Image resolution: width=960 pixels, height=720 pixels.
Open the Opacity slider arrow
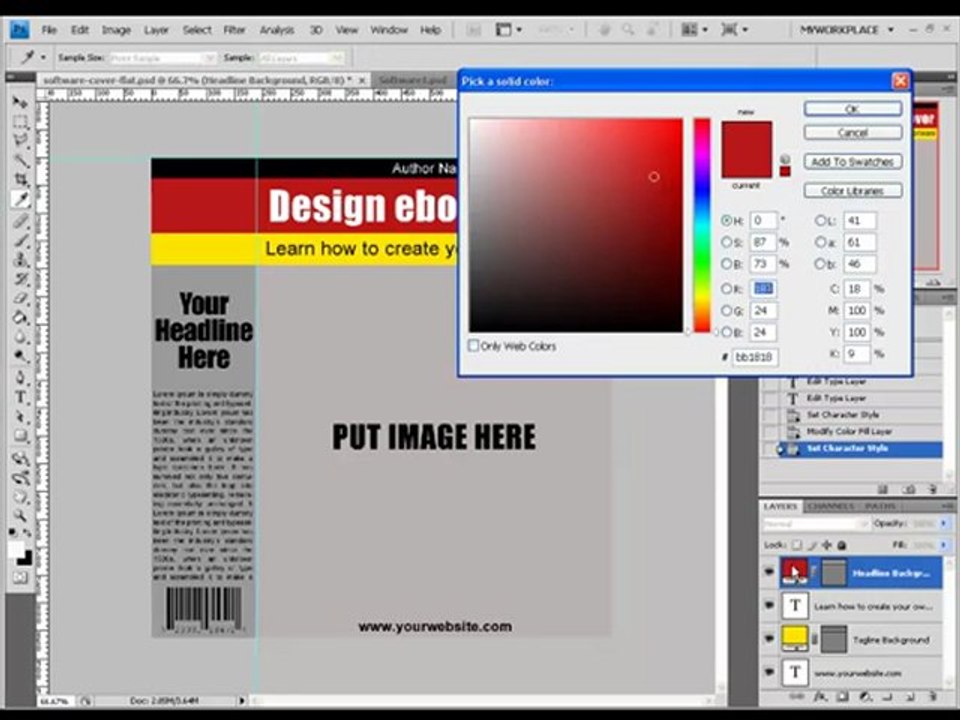click(x=943, y=523)
